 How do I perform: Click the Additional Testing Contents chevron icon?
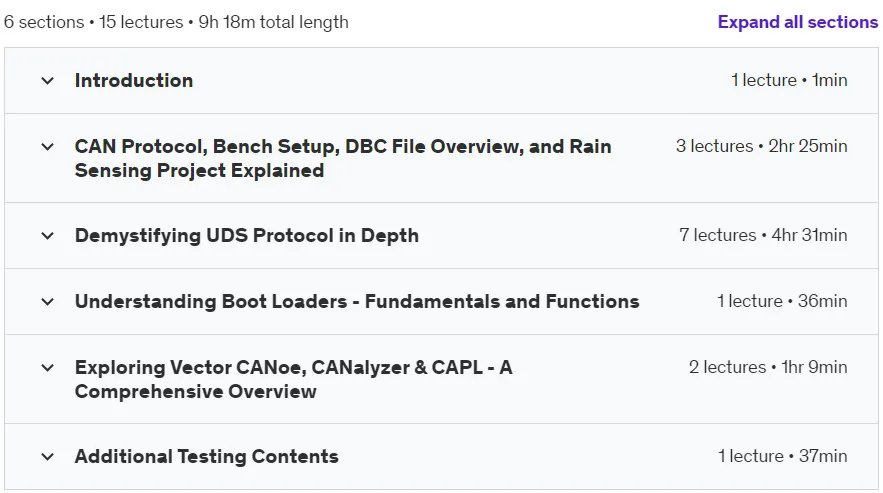point(48,456)
